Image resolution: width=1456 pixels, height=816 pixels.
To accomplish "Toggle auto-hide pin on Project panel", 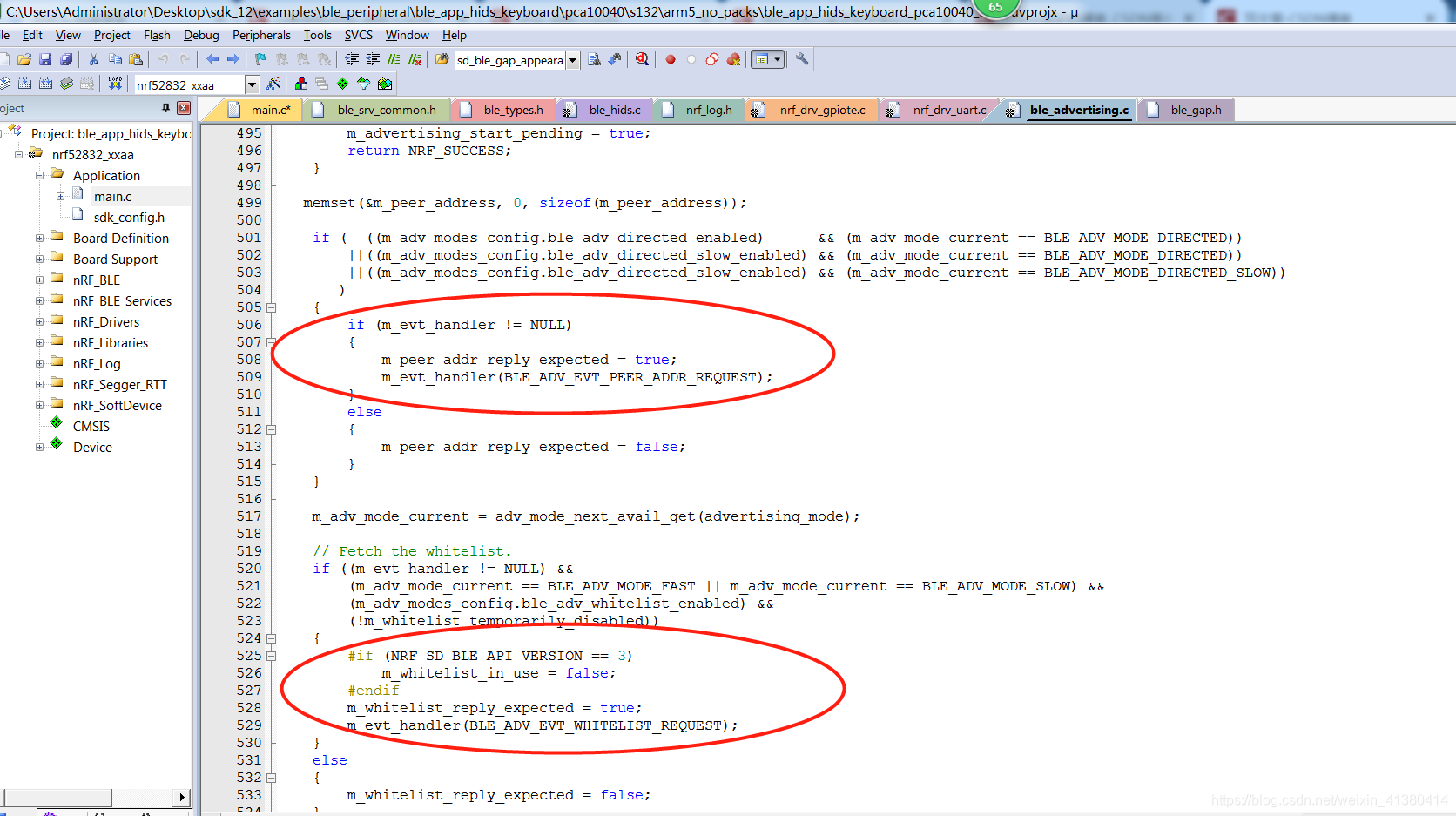I will coord(165,108).
